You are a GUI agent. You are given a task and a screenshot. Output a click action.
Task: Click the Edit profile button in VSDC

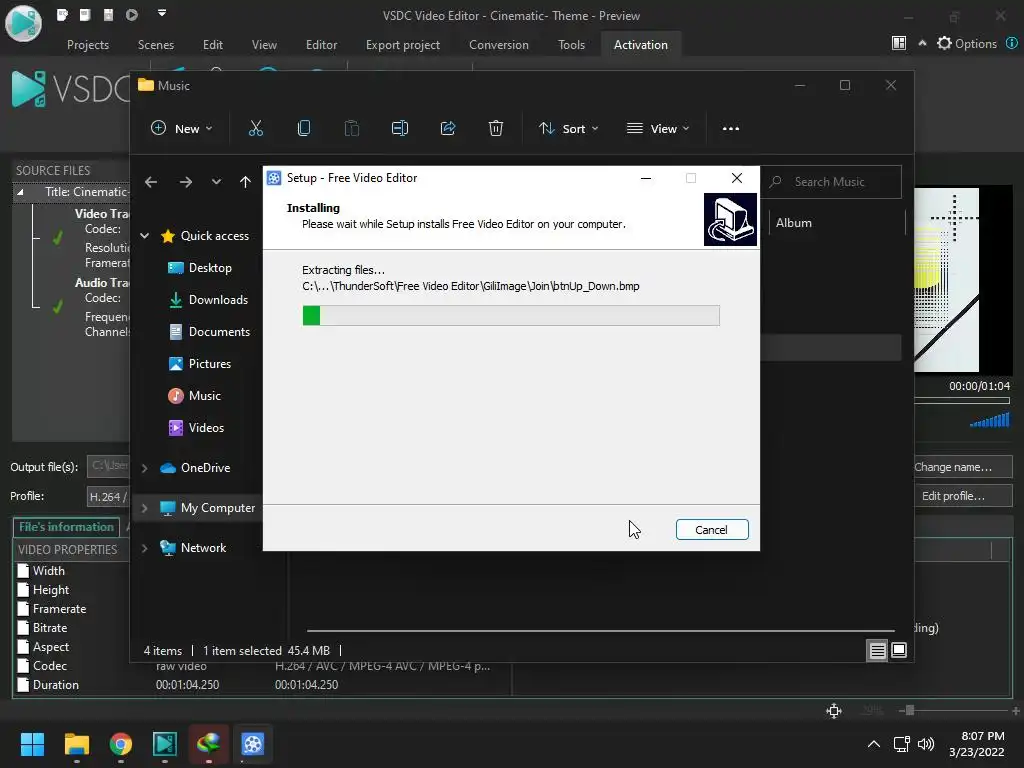point(962,496)
